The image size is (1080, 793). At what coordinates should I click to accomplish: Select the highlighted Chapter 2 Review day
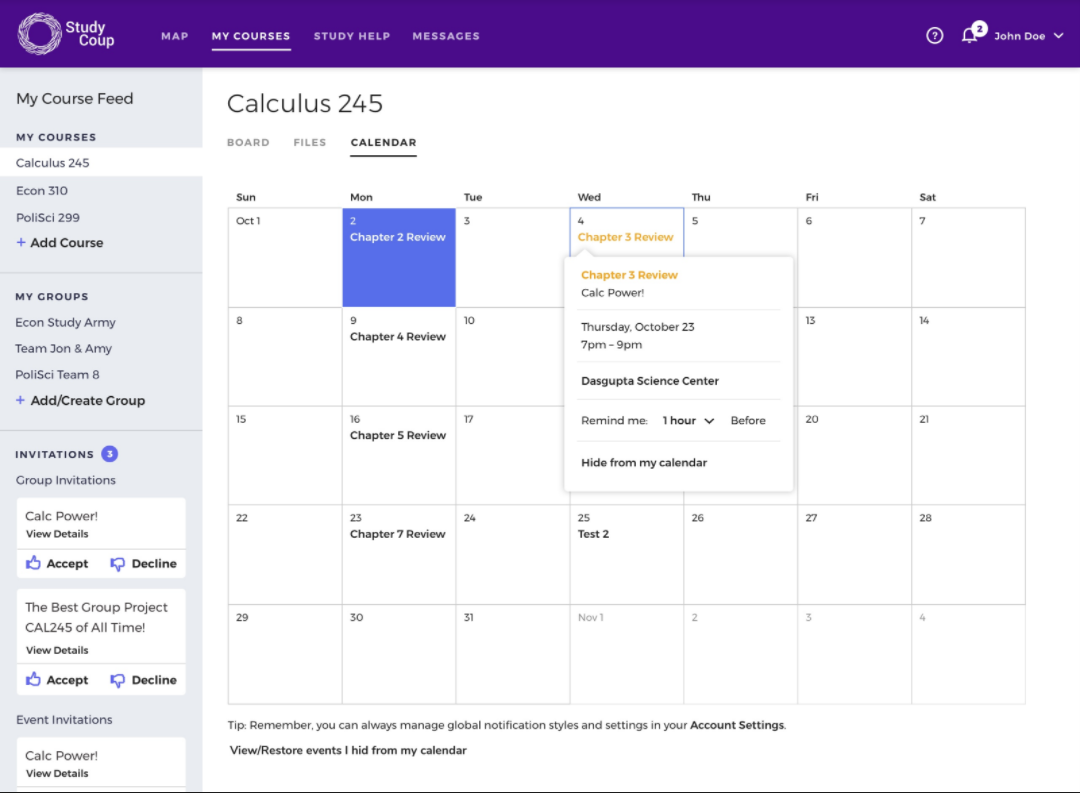pos(398,257)
